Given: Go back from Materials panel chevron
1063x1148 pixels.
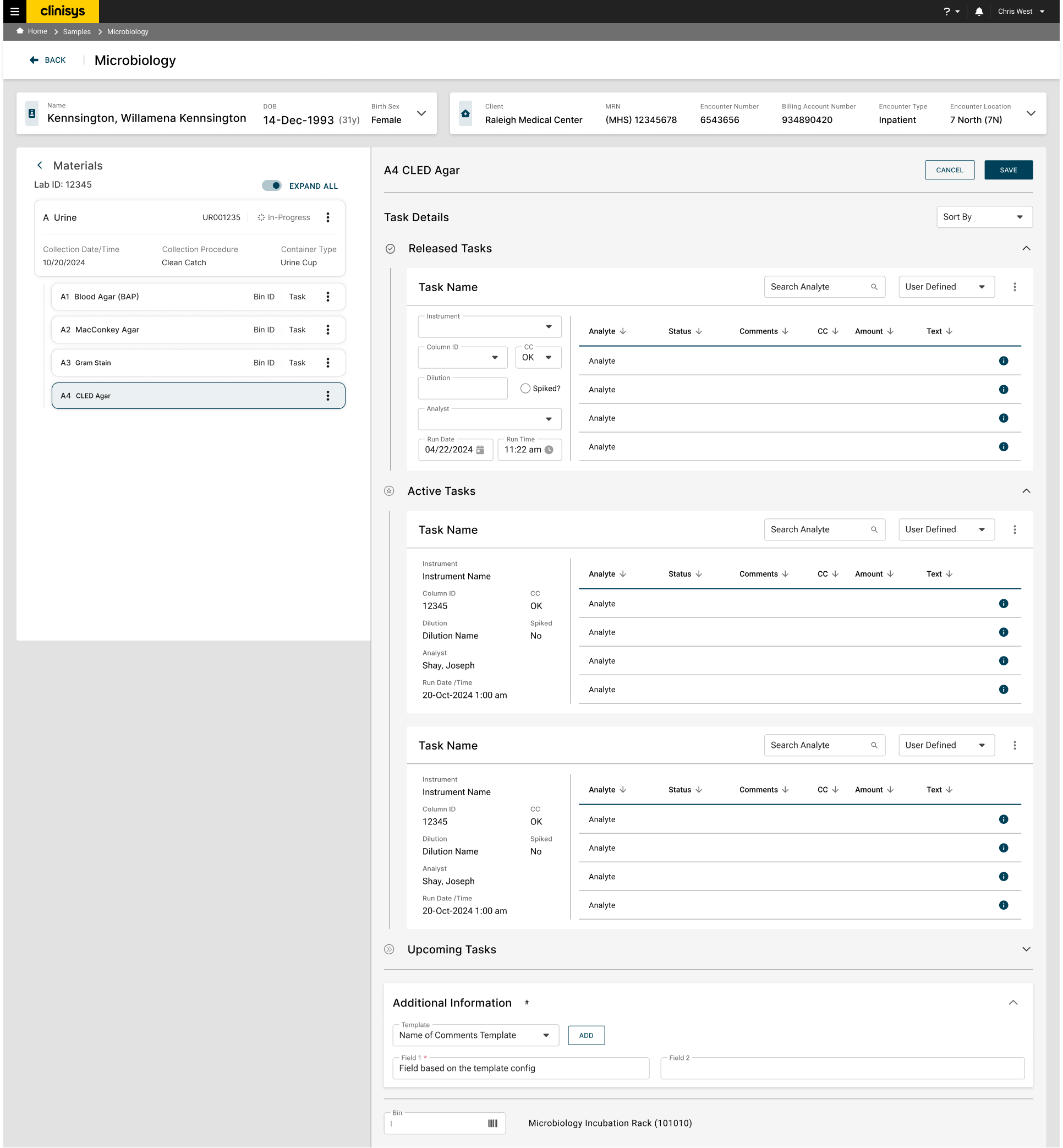Looking at the screenshot, I should (40, 166).
